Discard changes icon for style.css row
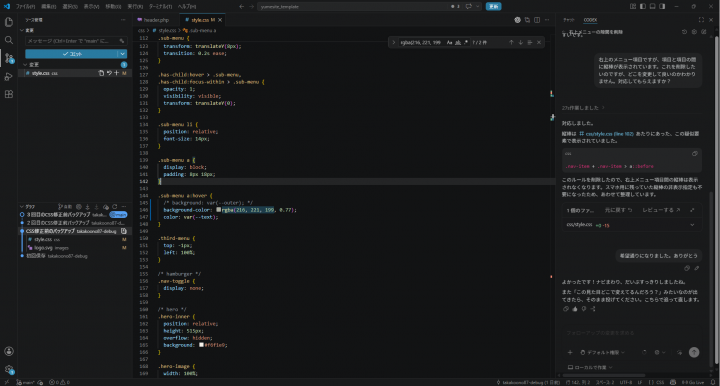The image size is (720, 386). pyautogui.click(x=109, y=73)
